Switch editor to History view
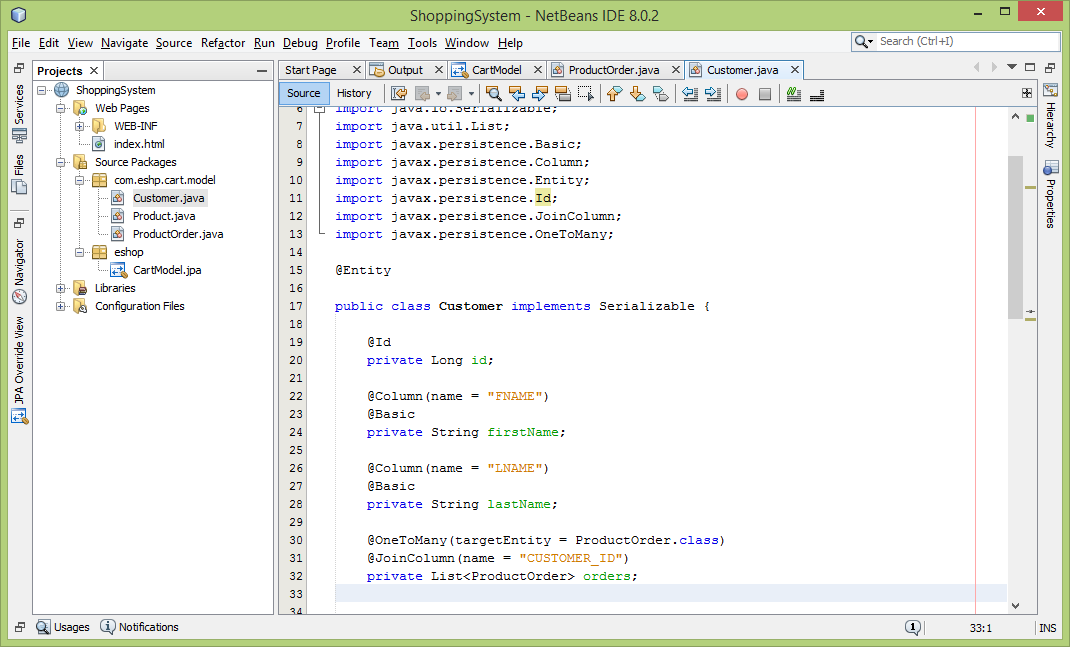Viewport: 1070px width, 647px height. [354, 93]
